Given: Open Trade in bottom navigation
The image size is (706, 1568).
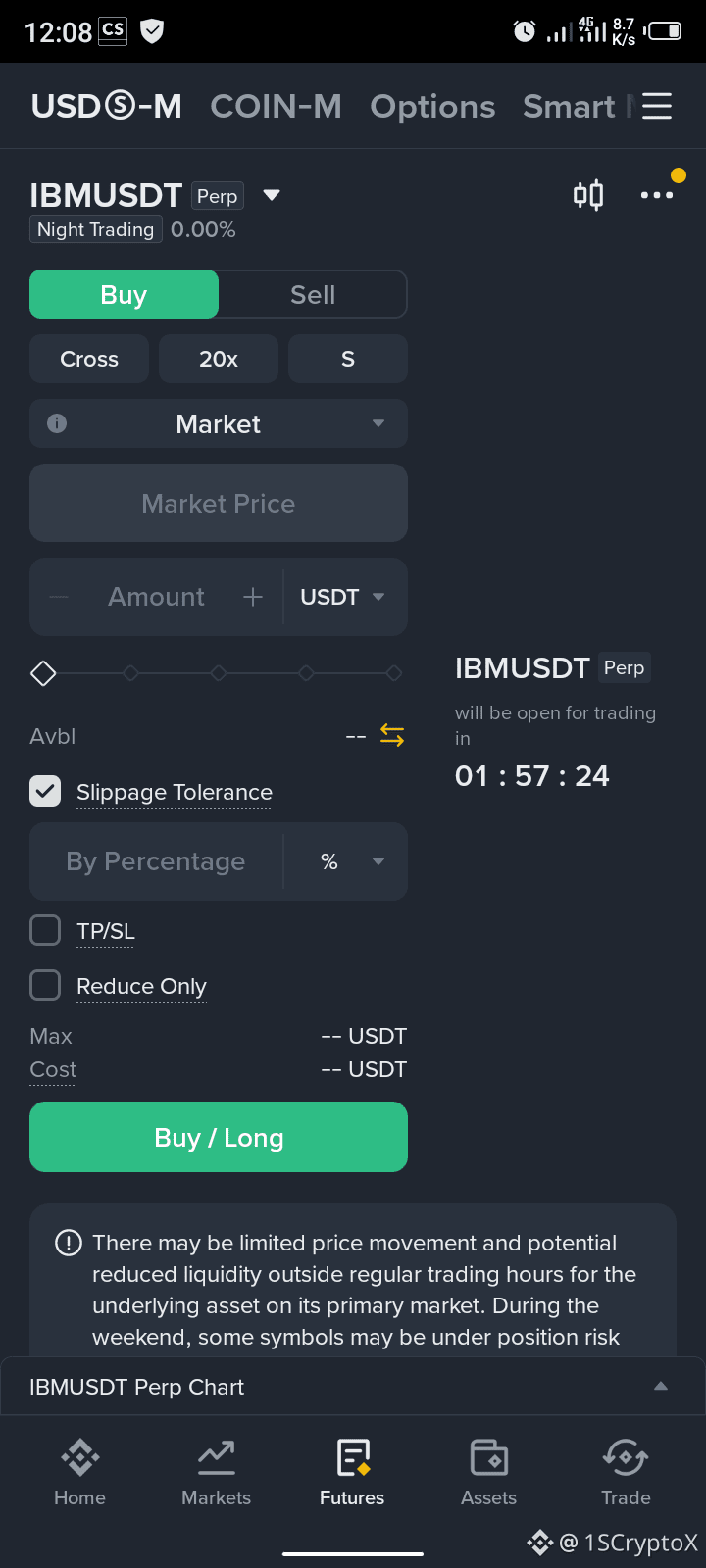Looking at the screenshot, I should pos(626,1473).
